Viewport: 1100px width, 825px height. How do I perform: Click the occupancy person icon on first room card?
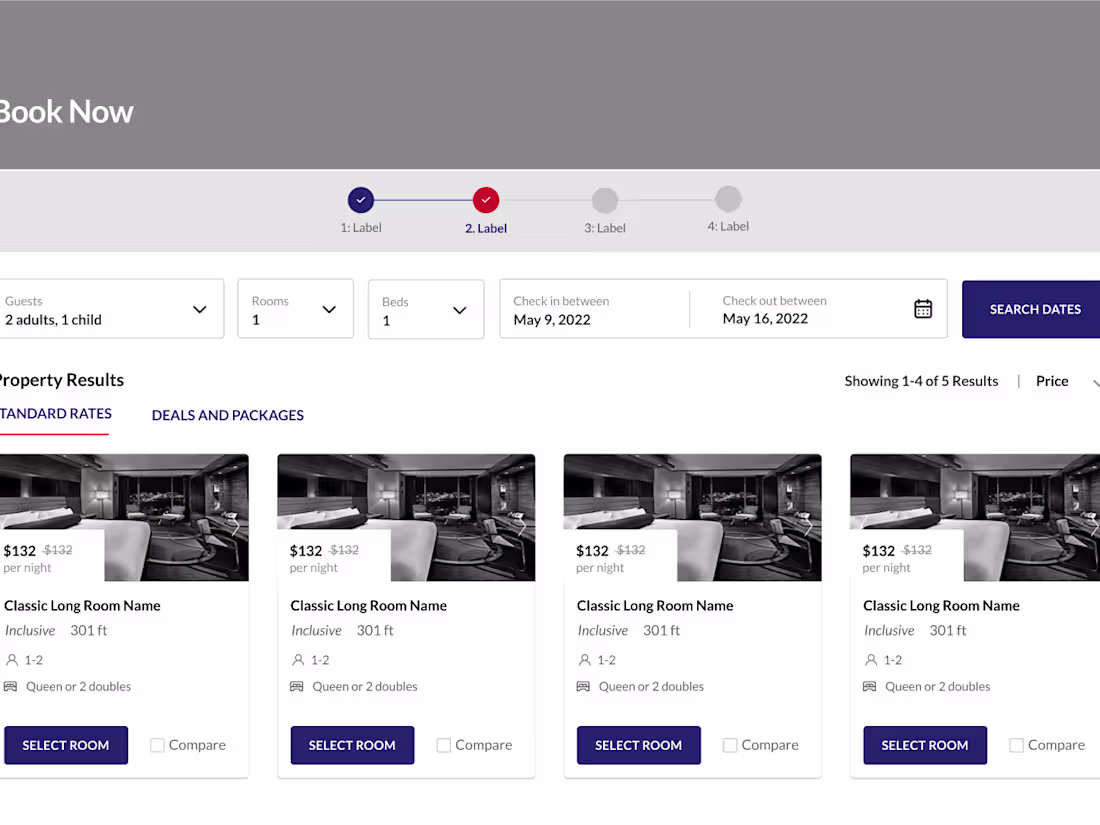pyautogui.click(x=9, y=660)
